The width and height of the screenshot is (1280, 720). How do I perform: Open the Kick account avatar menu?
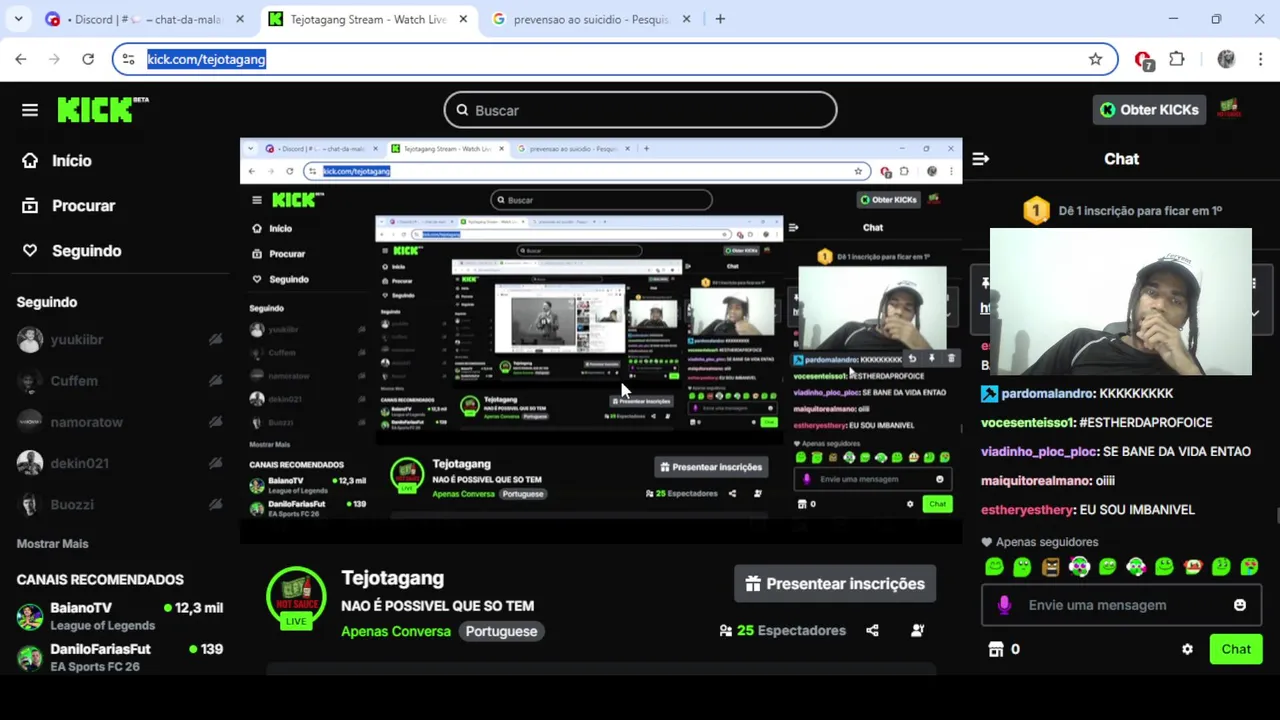tap(1229, 109)
